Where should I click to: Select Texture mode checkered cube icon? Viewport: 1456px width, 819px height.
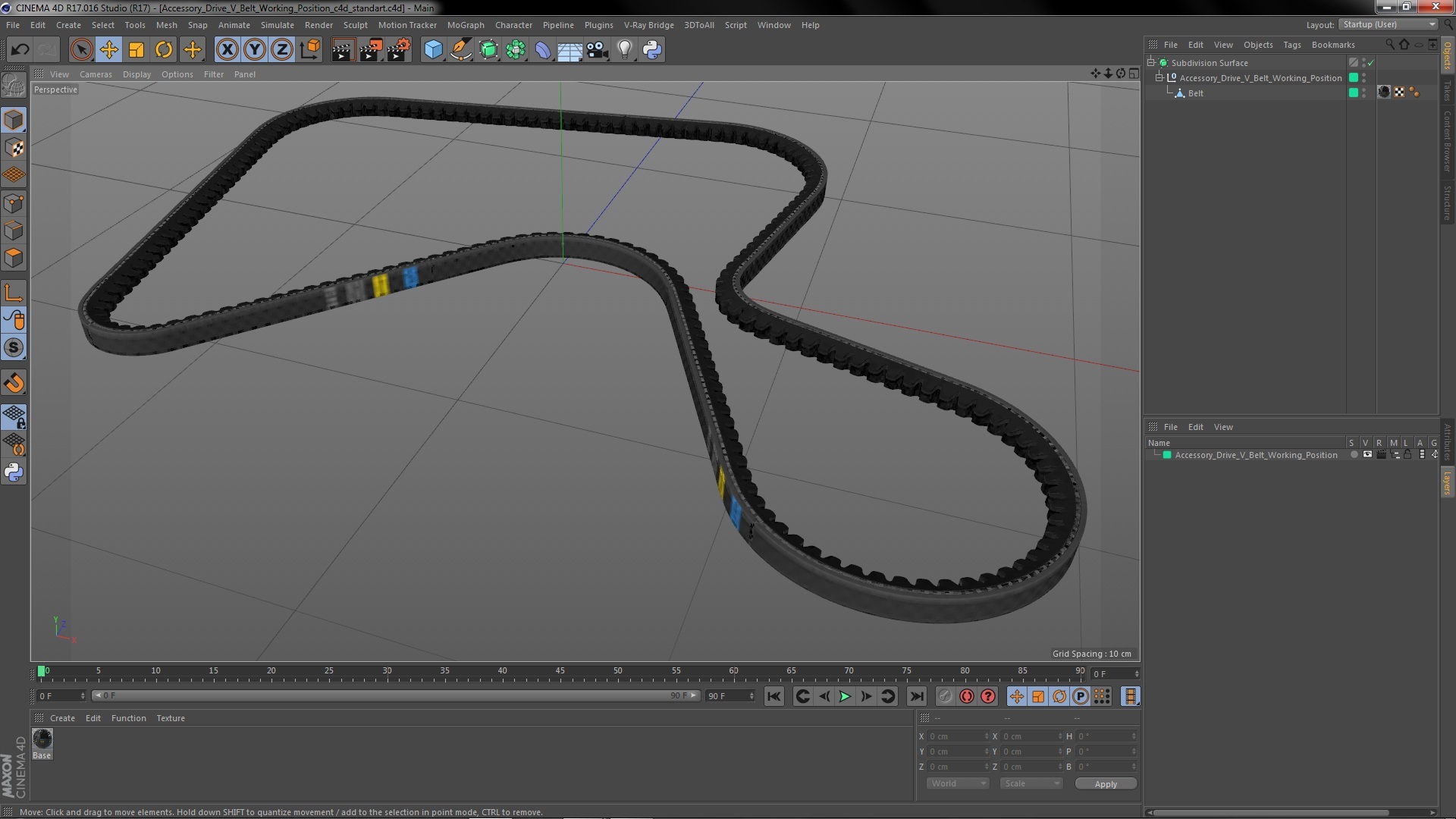14,148
